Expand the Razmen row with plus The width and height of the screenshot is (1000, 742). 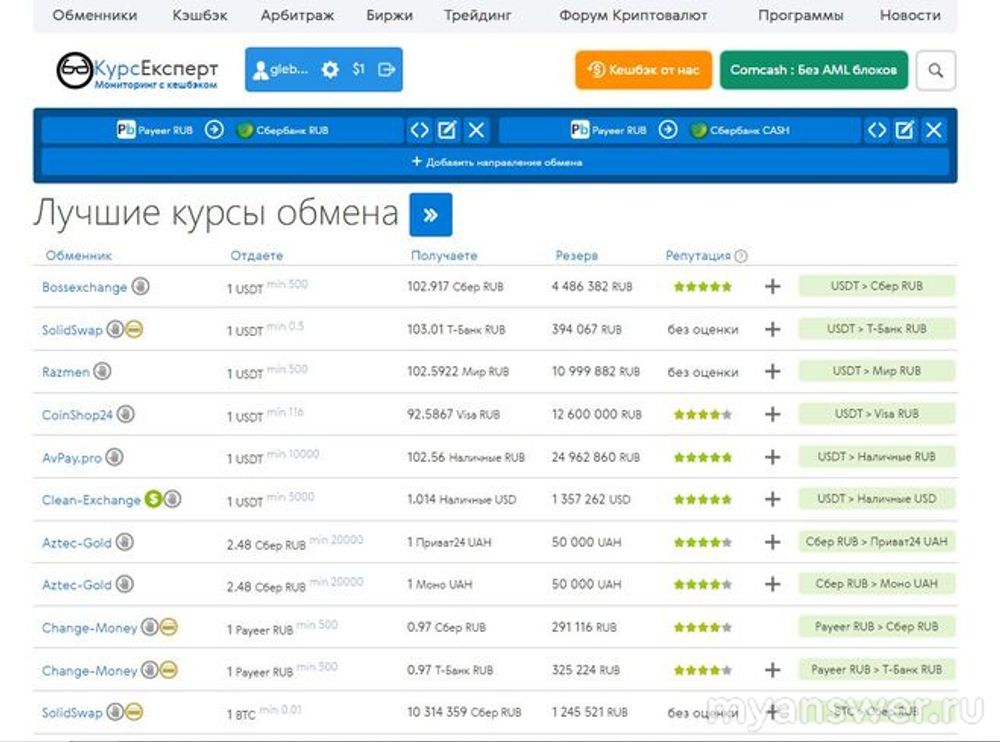(772, 372)
